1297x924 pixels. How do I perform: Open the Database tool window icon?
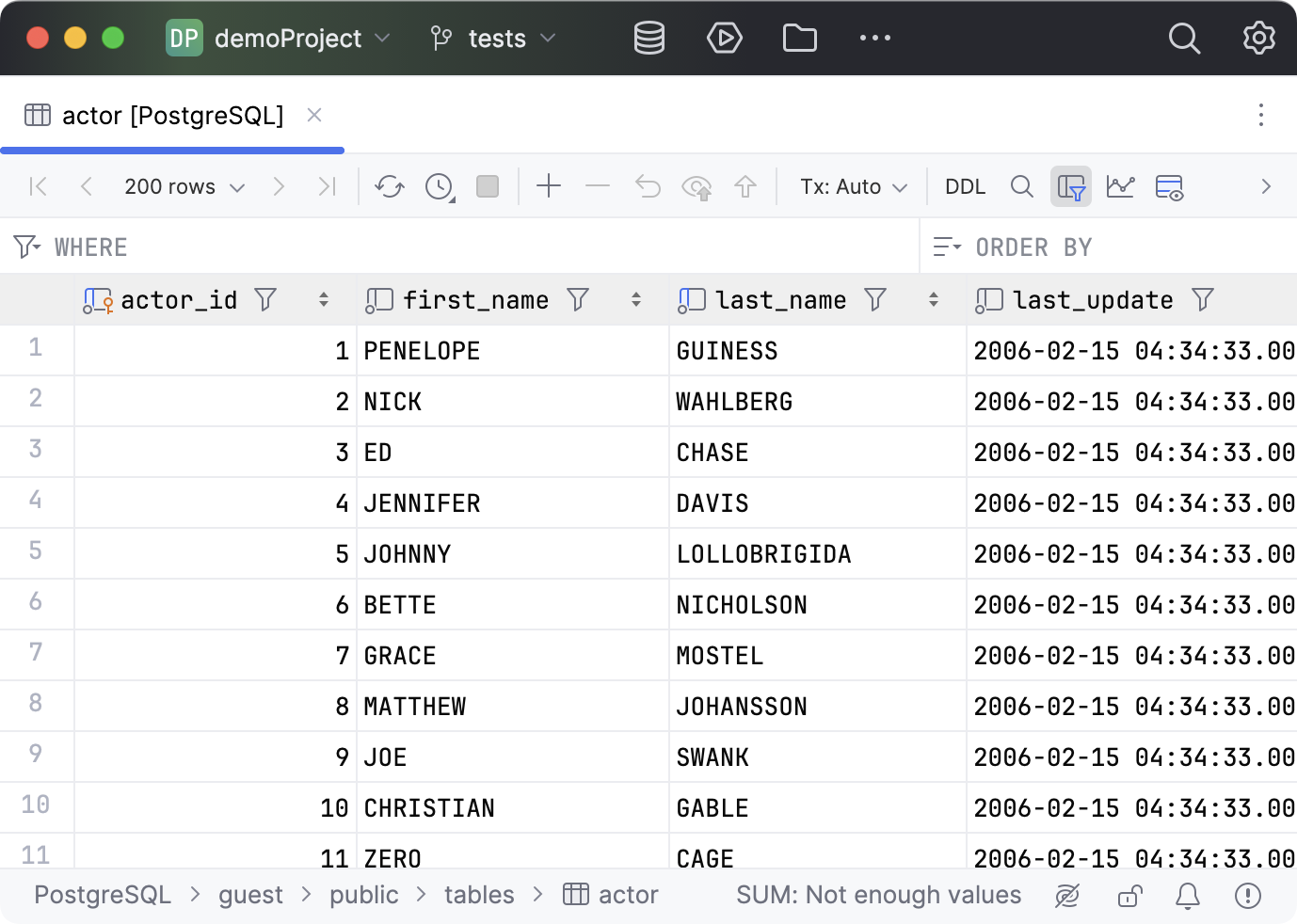(648, 39)
